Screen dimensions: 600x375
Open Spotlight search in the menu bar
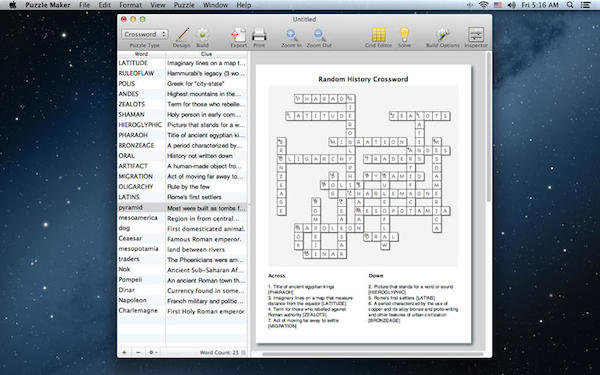[x=570, y=5]
